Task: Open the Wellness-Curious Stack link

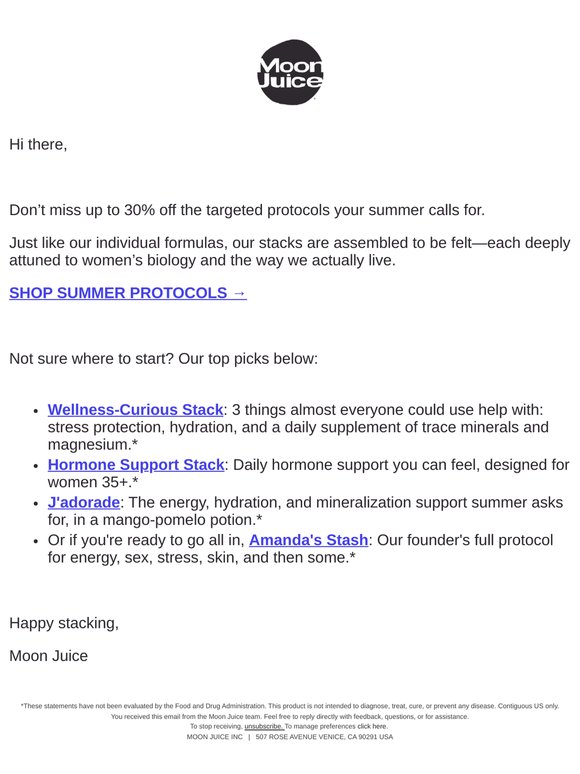Action: click(x=135, y=410)
